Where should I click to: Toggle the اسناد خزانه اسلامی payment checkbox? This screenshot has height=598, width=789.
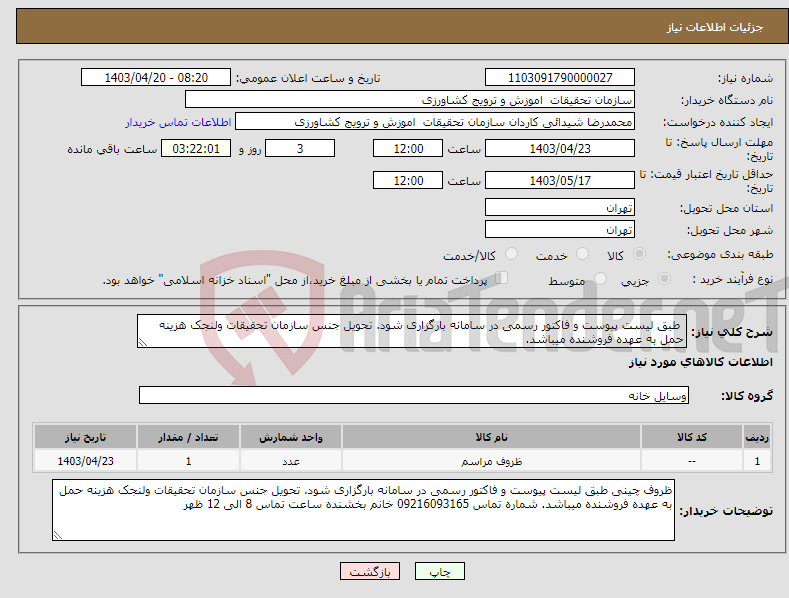click(502, 277)
